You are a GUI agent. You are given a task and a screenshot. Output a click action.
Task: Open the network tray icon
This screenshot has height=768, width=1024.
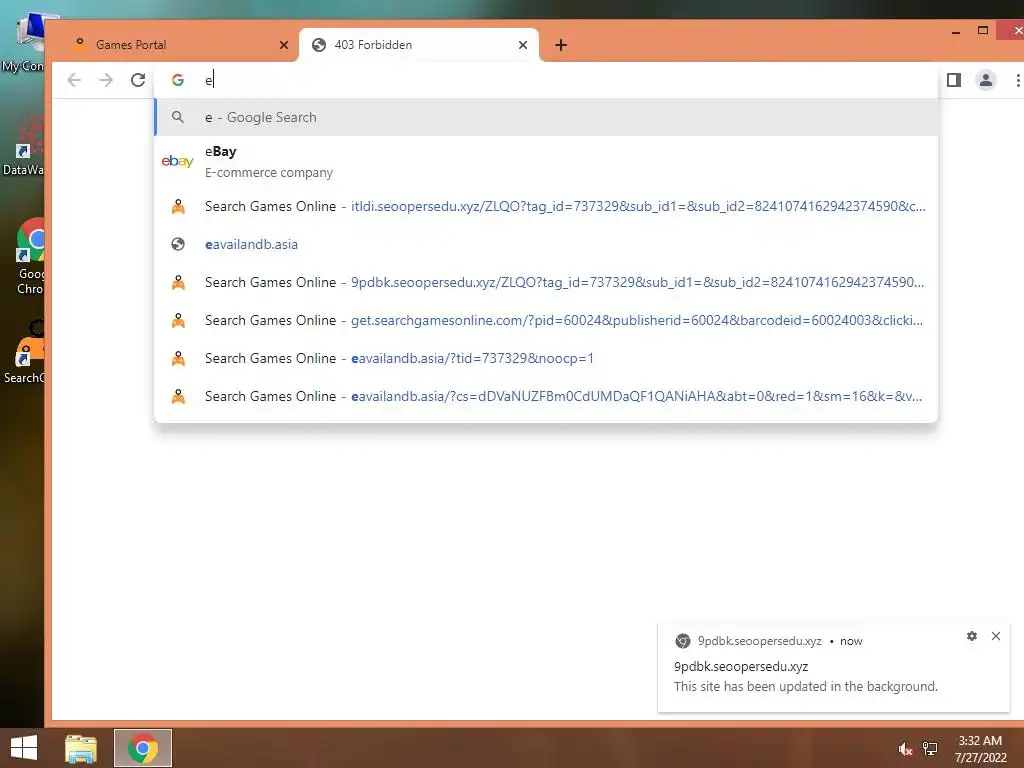(x=930, y=749)
